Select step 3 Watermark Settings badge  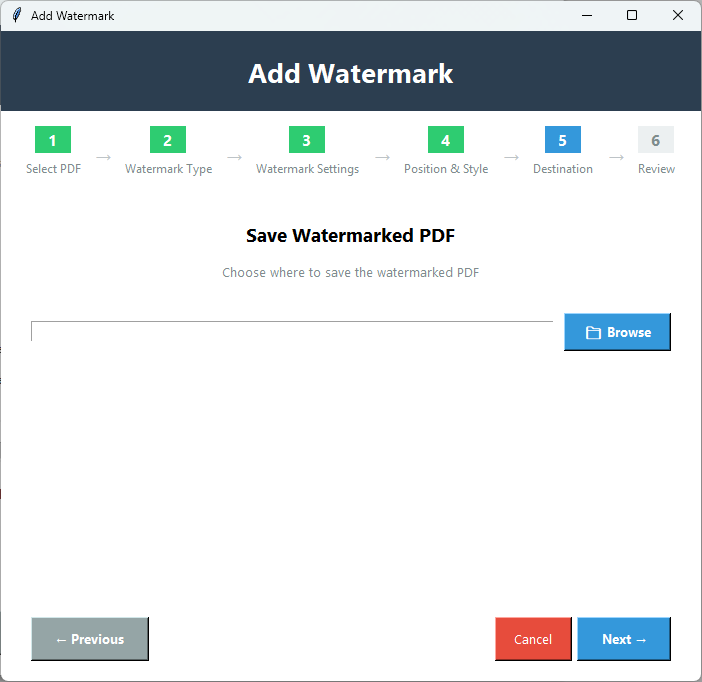[x=307, y=140]
